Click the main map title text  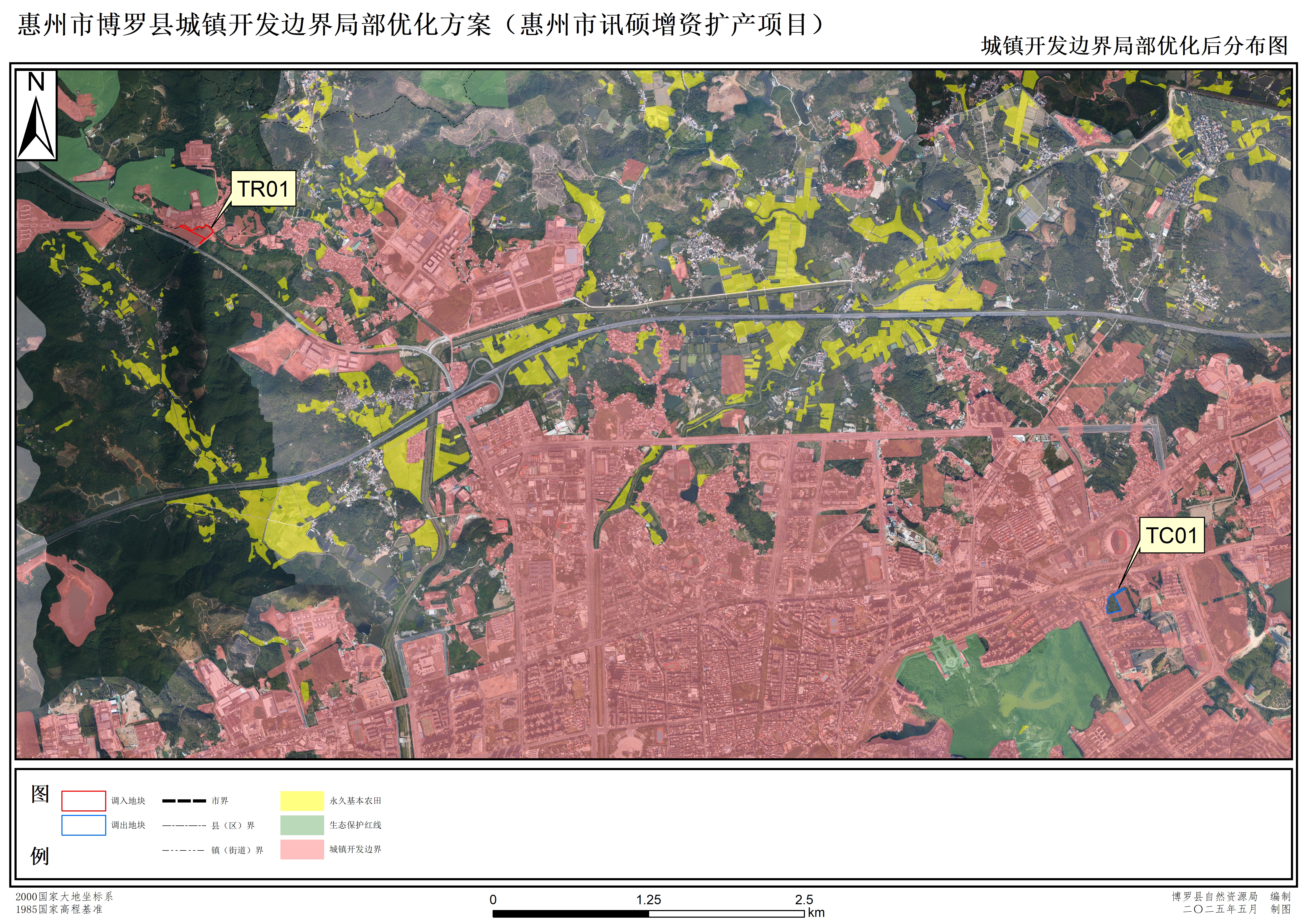click(x=421, y=25)
